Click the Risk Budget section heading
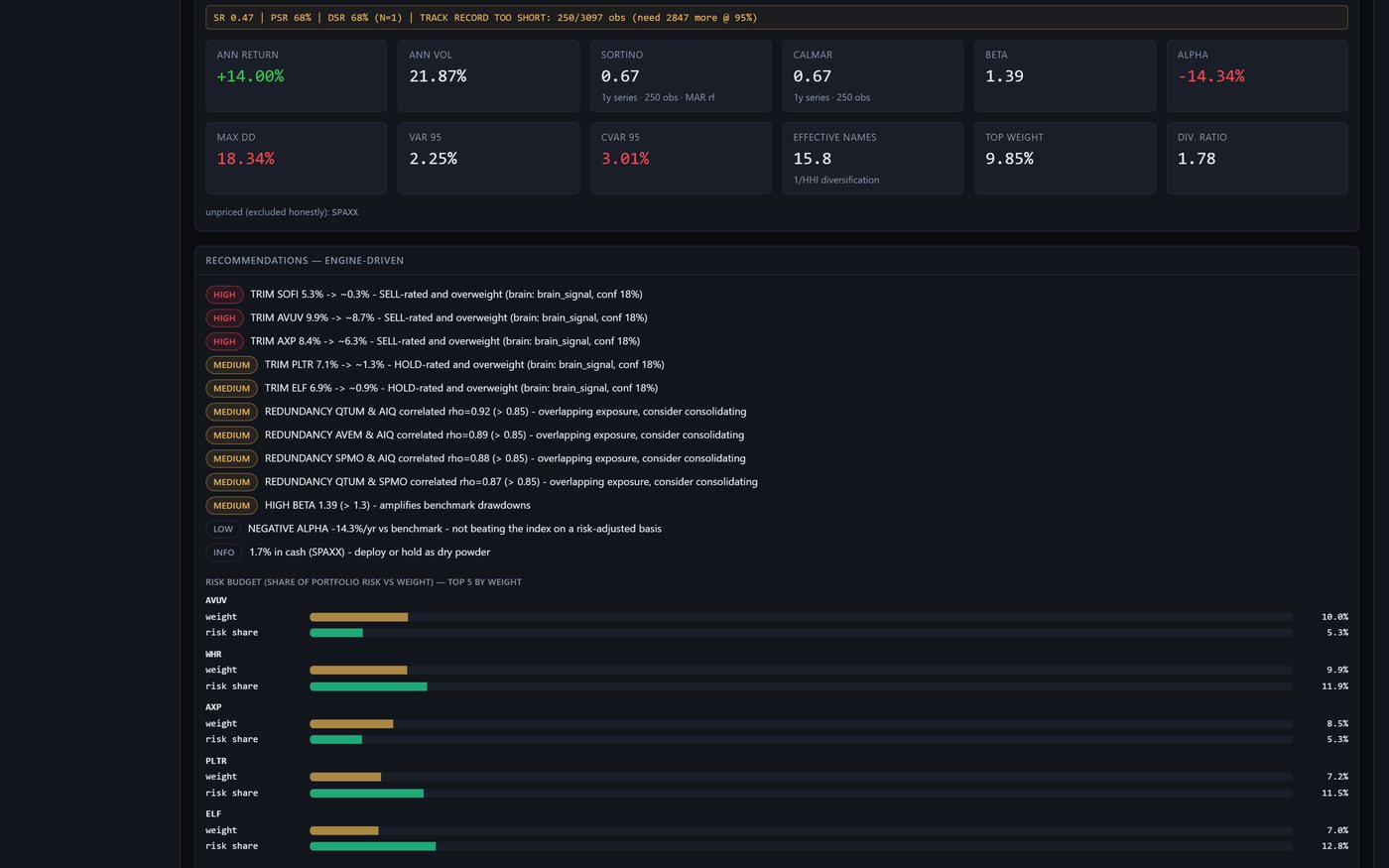The width and height of the screenshot is (1389, 868). 363,582
